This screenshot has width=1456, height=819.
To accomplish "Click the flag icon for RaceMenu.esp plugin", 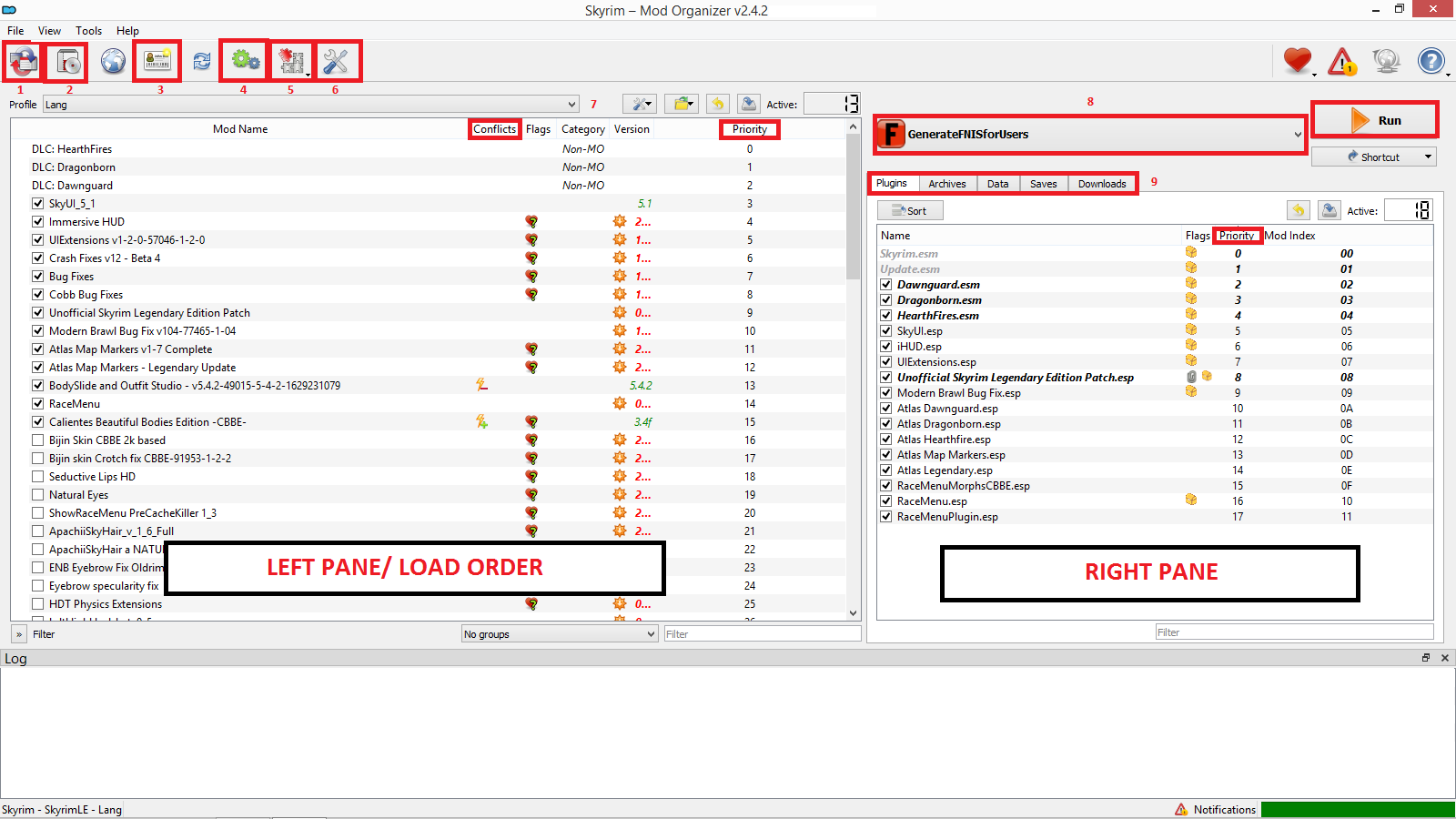I will click(x=1191, y=500).
